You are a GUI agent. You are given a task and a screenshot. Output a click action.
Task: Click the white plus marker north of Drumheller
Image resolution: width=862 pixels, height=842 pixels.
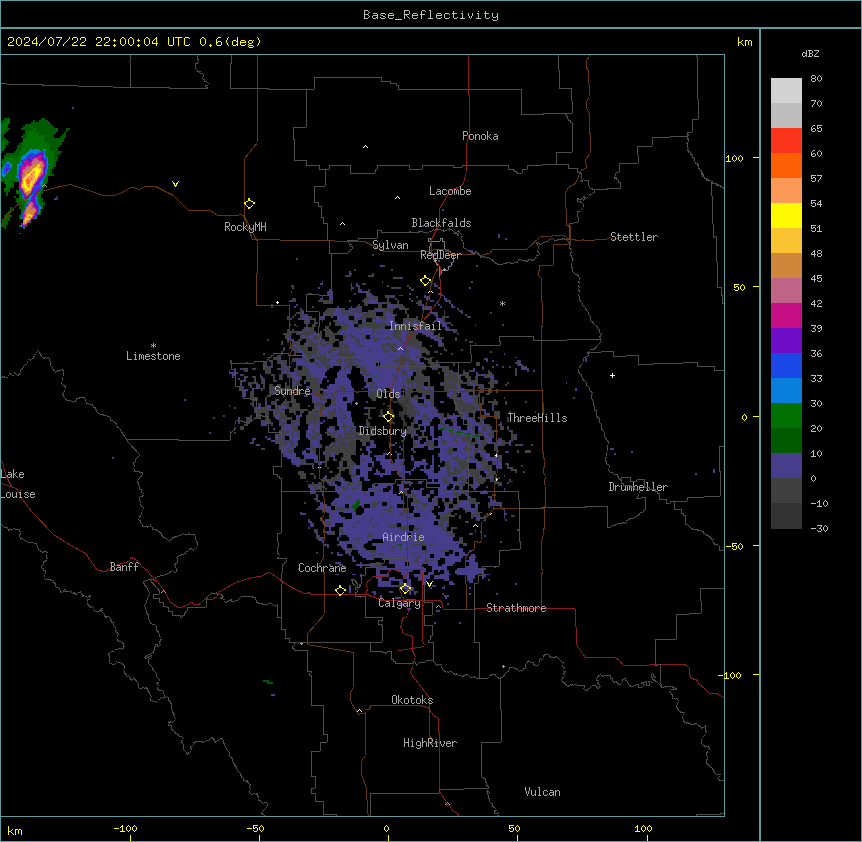612,375
